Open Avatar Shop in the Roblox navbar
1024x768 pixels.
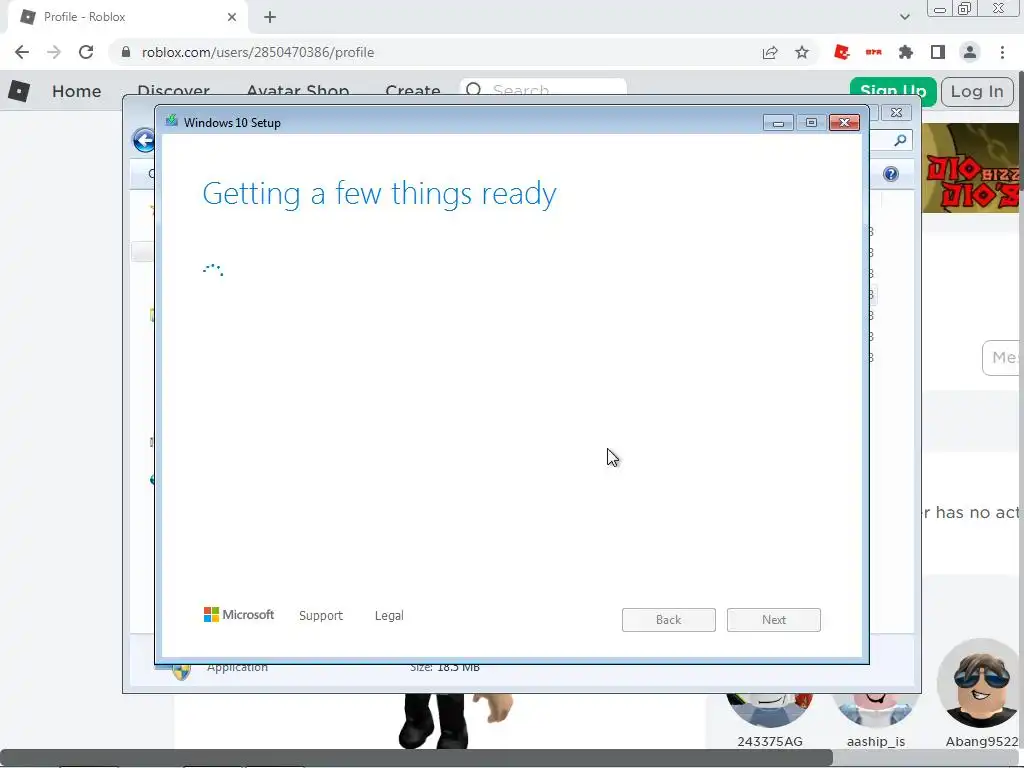(298, 91)
